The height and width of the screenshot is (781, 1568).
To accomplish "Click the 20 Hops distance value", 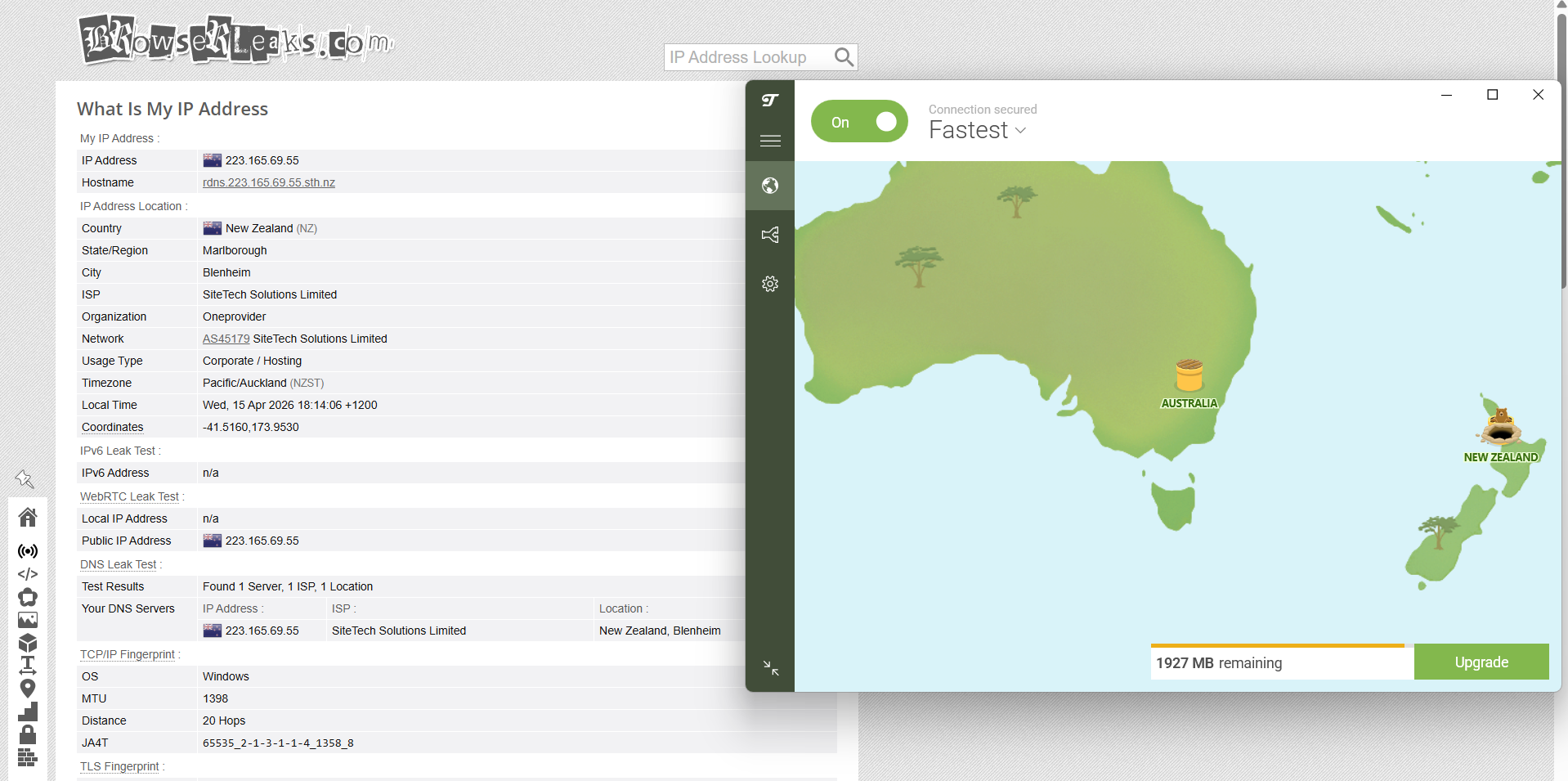I will click(x=224, y=720).
